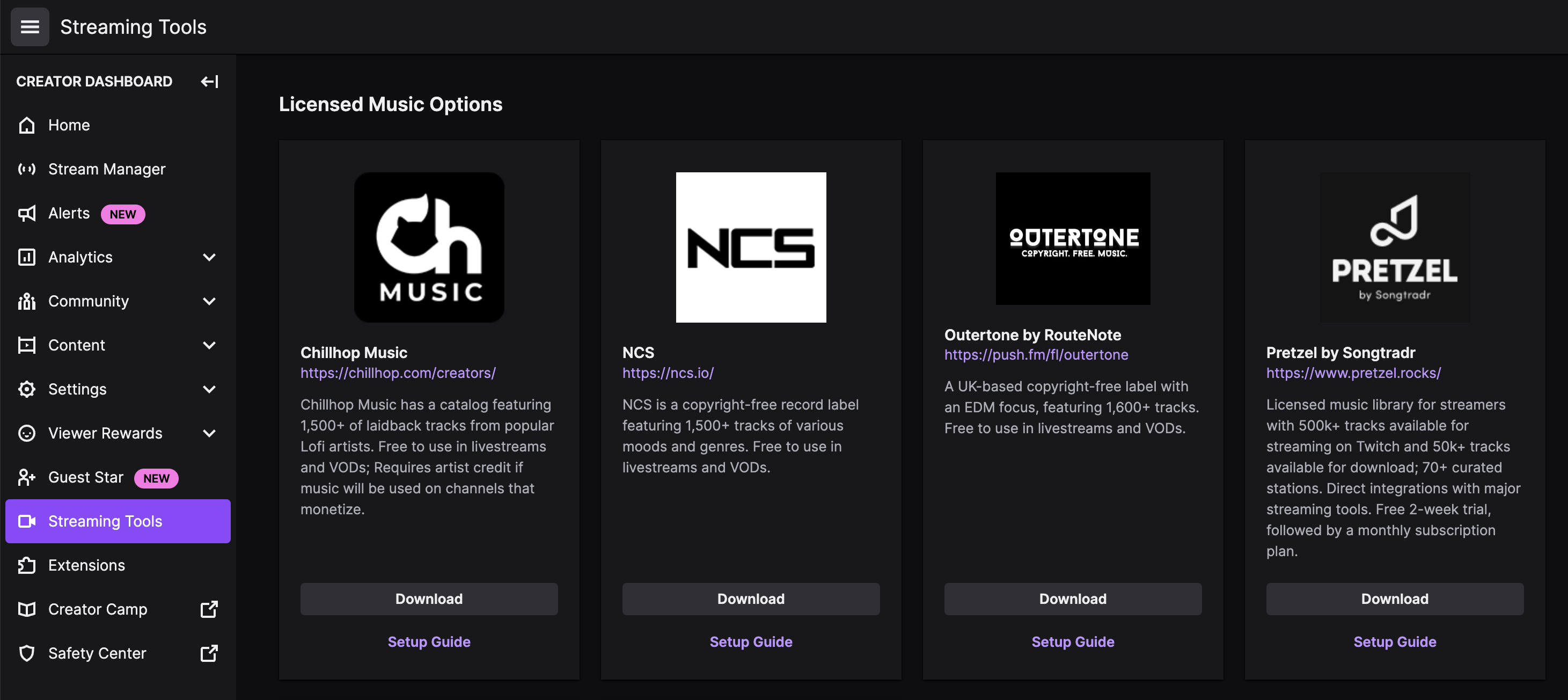Image resolution: width=1568 pixels, height=700 pixels.
Task: Open the NCS Setup Guide link
Action: [x=751, y=641]
